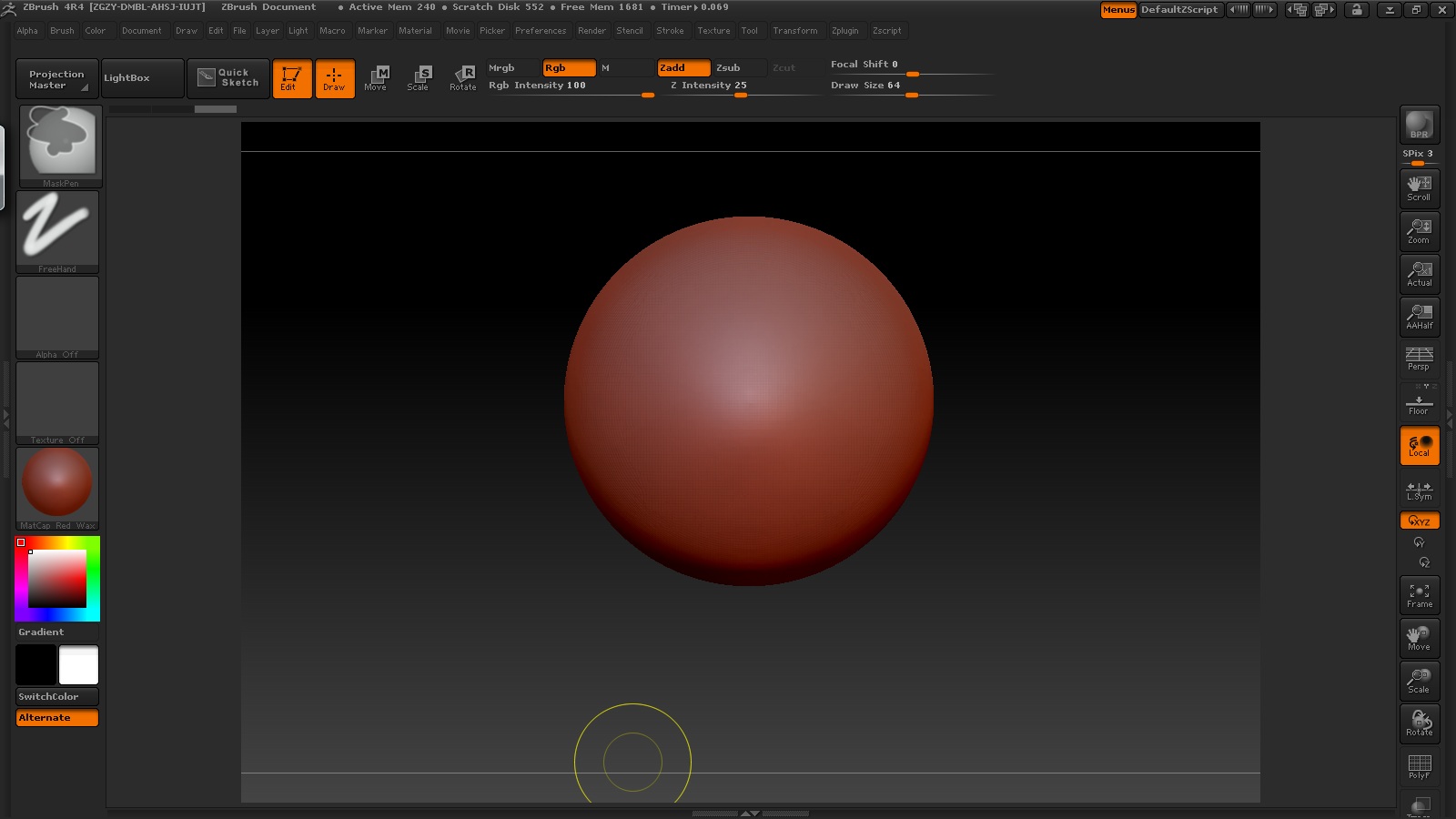
Task: Toggle the Alternate button
Action: 57,718
